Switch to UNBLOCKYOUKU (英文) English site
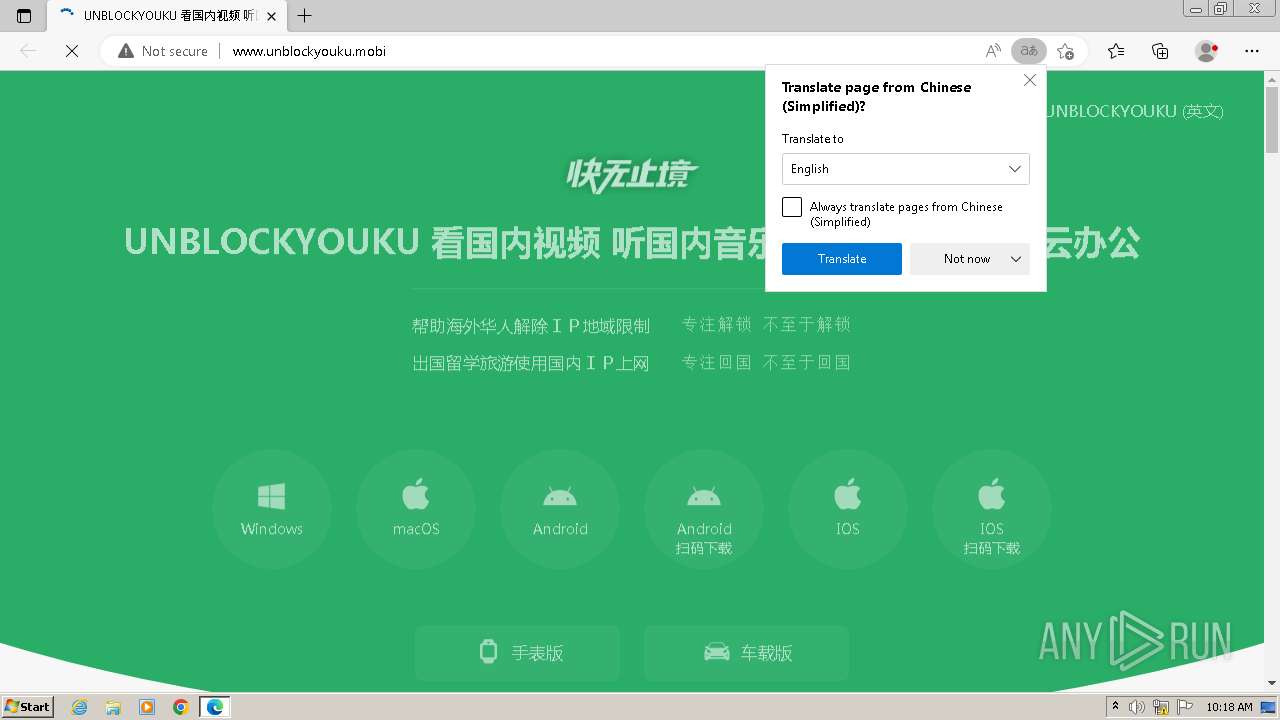Screen dimensions: 1280x720 [x=1135, y=111]
